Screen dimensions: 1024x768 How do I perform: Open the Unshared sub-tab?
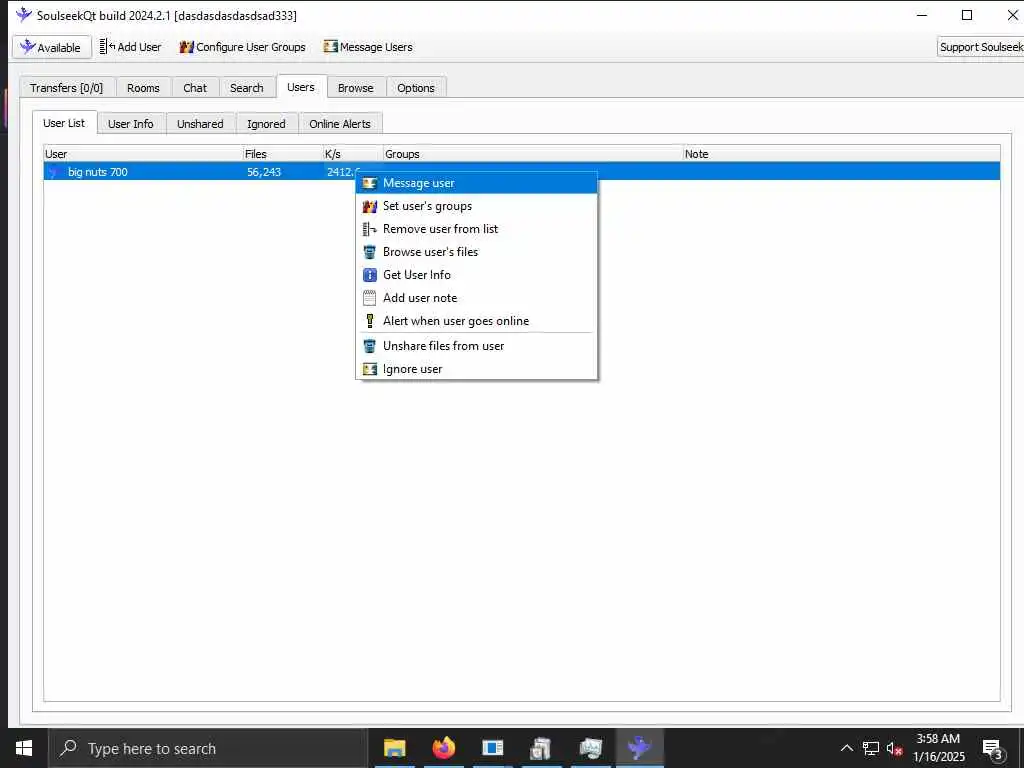(x=200, y=124)
